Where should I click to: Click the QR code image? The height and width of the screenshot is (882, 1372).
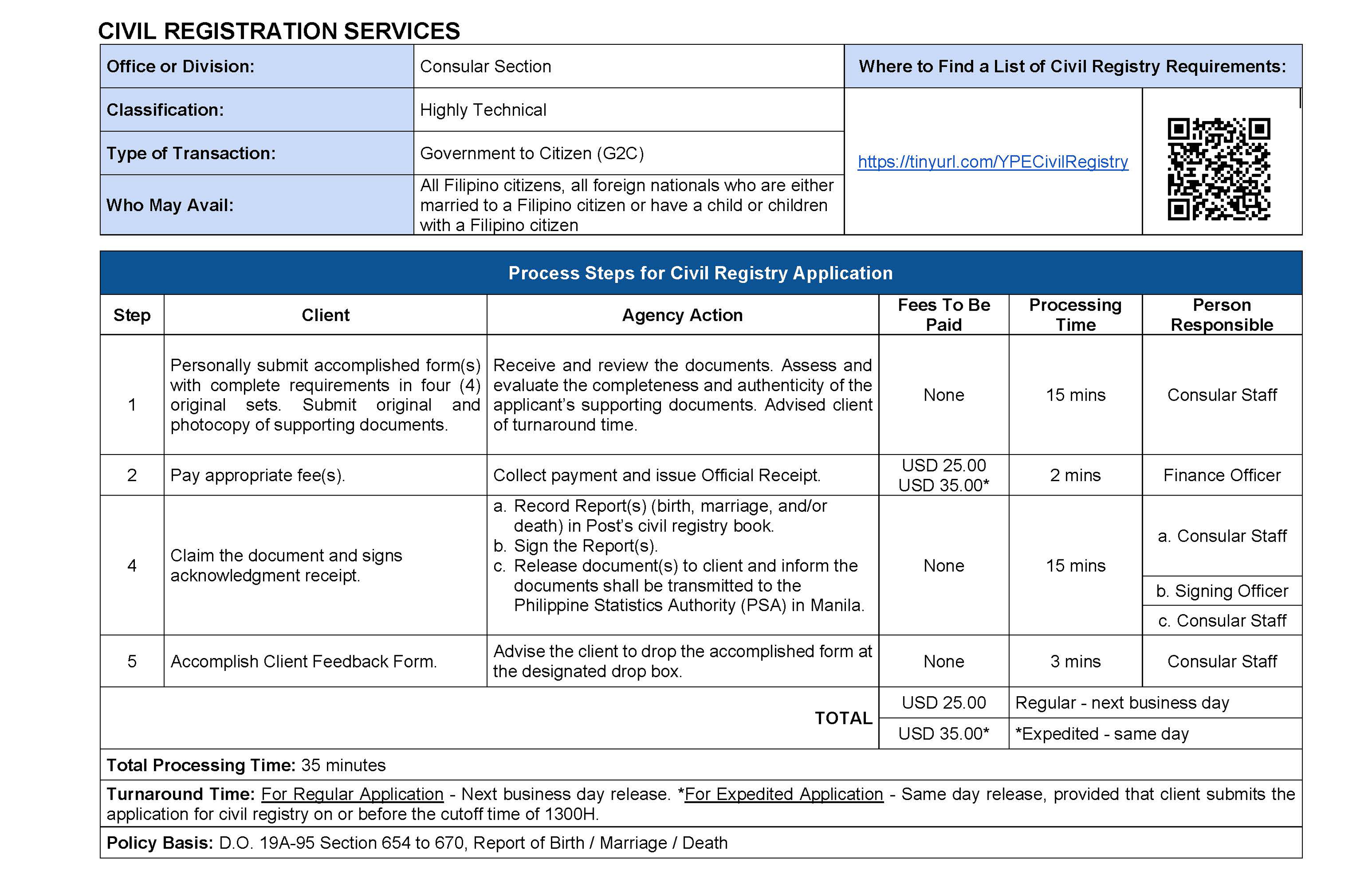(x=1218, y=169)
